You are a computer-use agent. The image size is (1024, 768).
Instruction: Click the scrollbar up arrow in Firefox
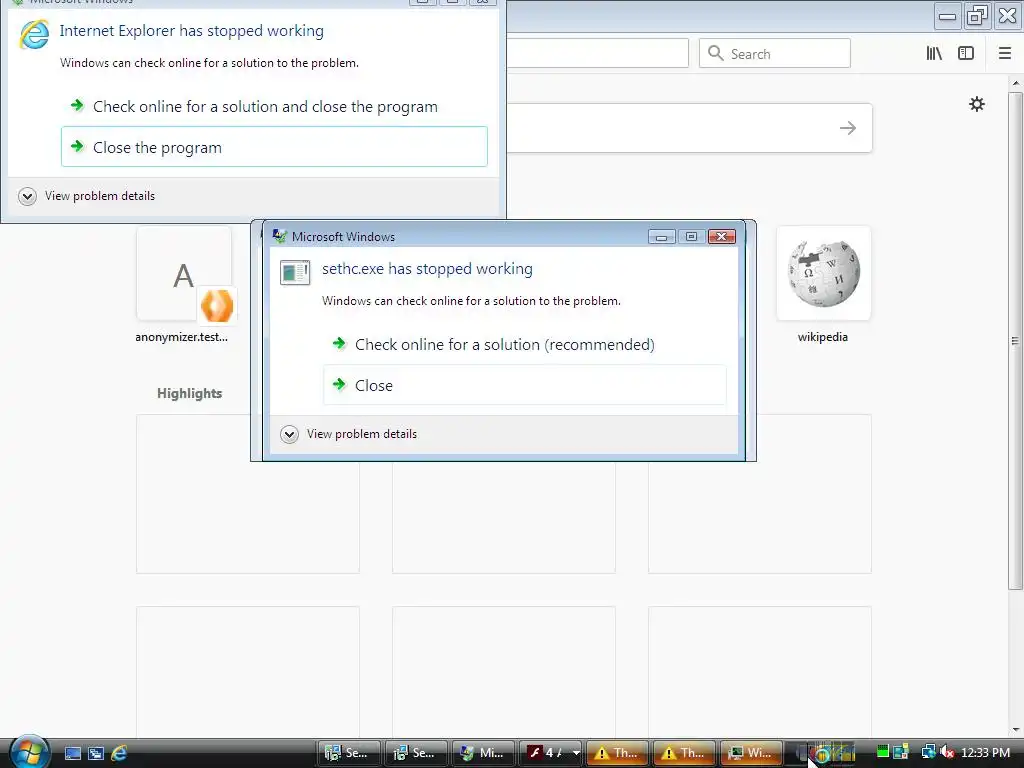(1015, 83)
